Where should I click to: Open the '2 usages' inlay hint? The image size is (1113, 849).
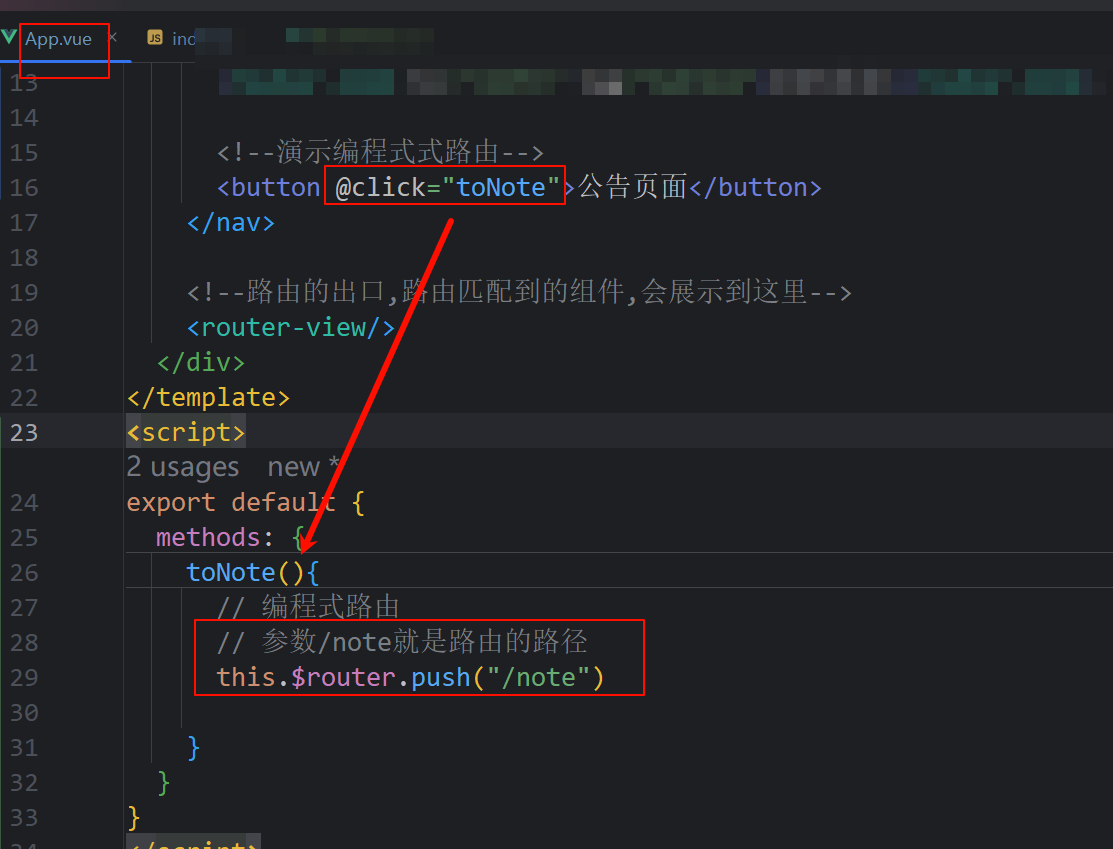point(182,467)
